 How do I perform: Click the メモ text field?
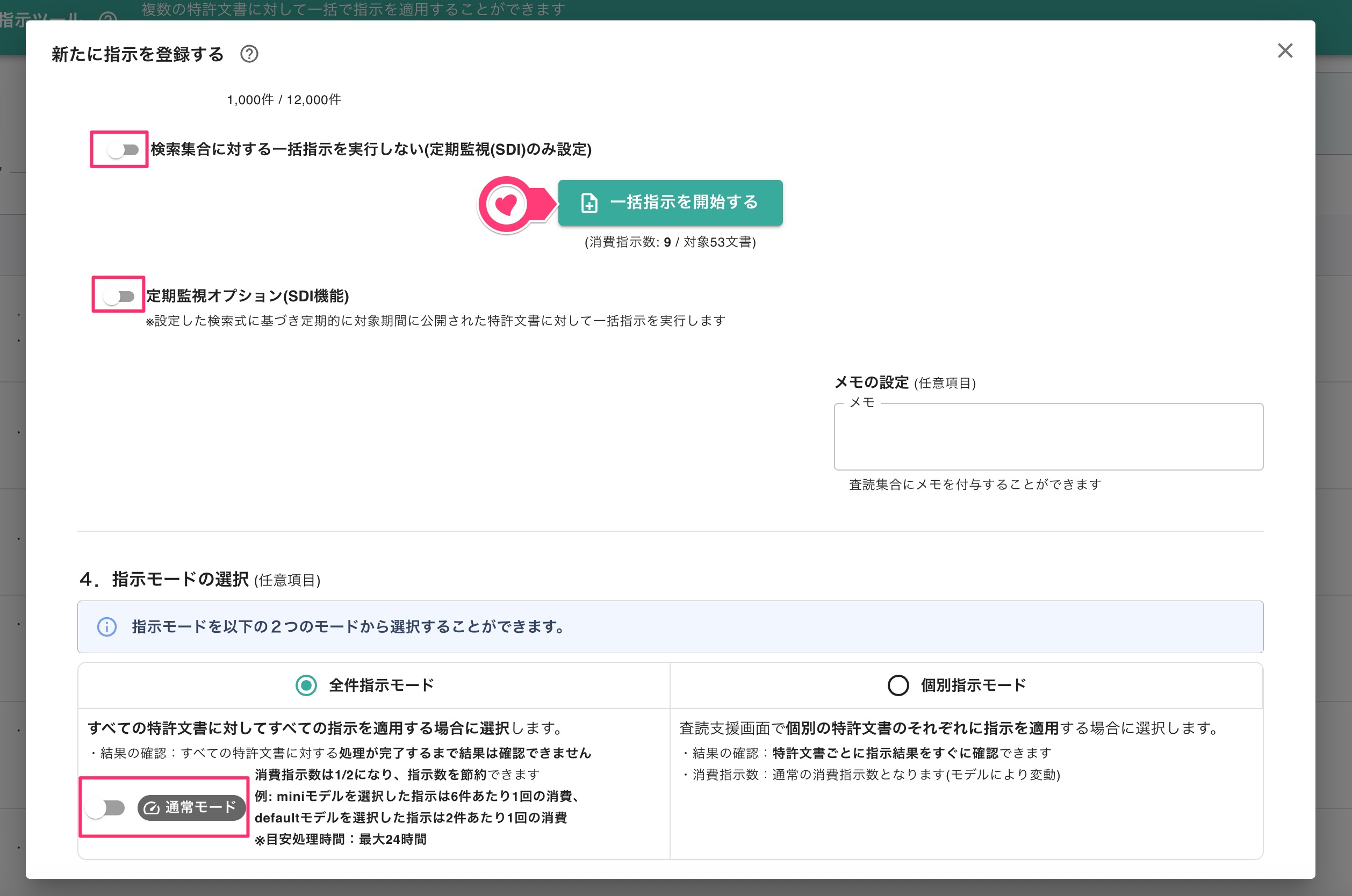point(1048,437)
